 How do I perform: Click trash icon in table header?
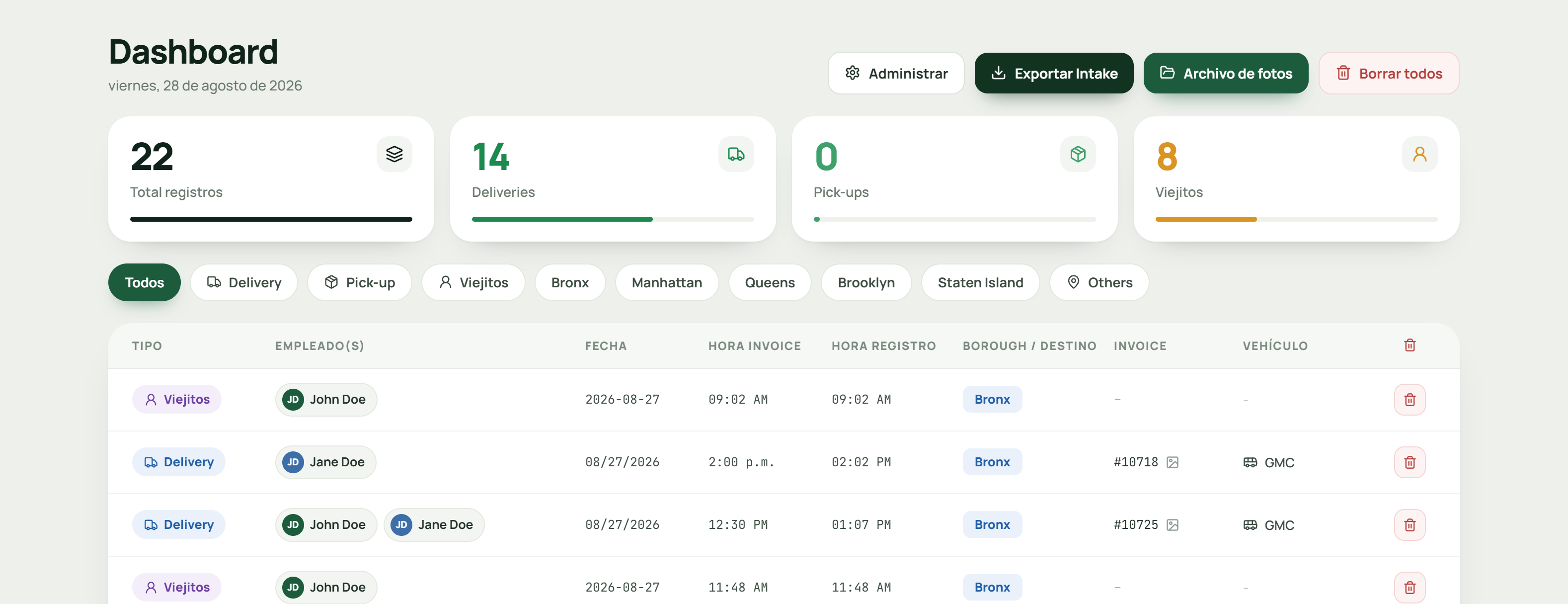point(1410,345)
